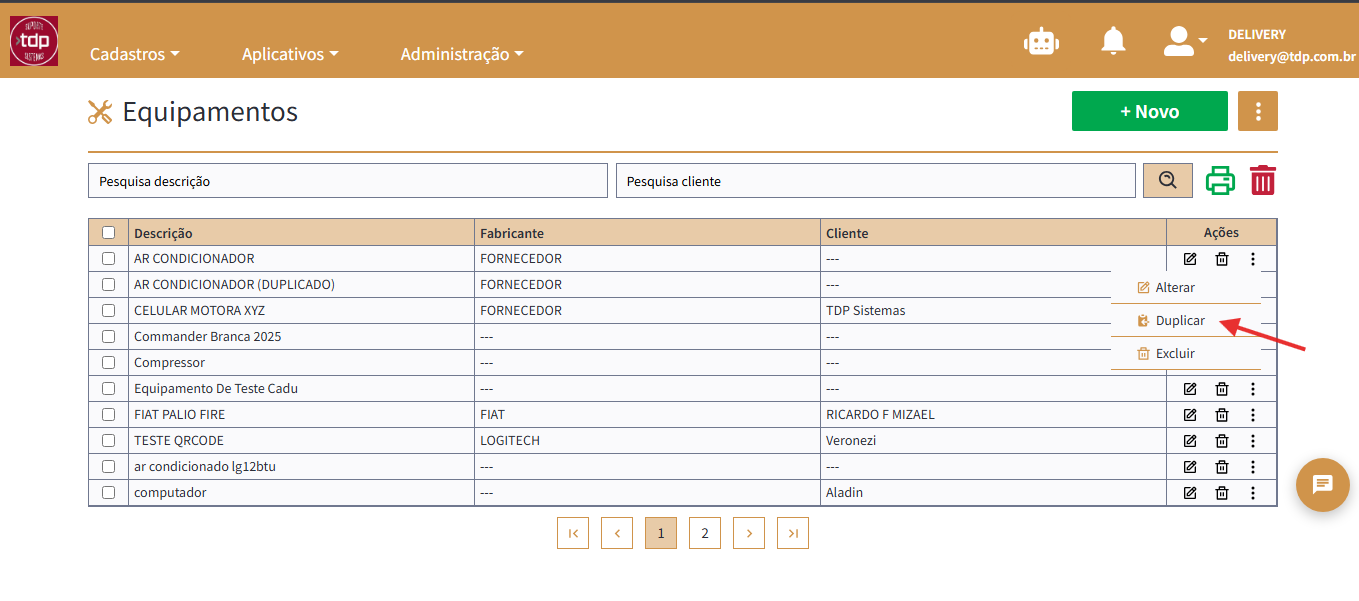Select Alterar in the context menu

[1186, 288]
